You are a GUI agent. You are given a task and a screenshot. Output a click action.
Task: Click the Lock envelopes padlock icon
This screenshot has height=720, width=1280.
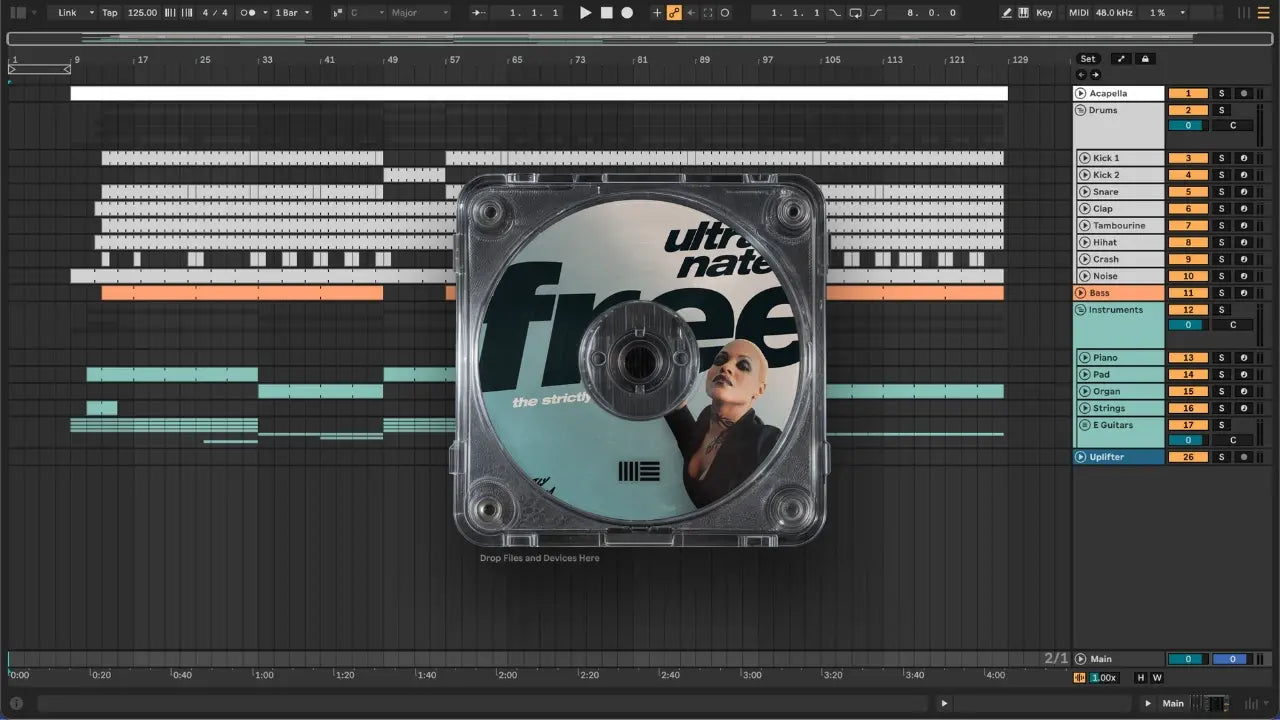[x=1145, y=59]
